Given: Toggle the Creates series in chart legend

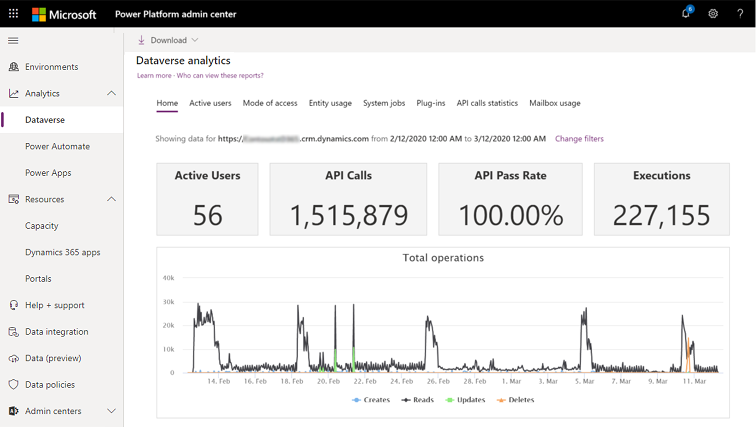Looking at the screenshot, I should click(371, 400).
